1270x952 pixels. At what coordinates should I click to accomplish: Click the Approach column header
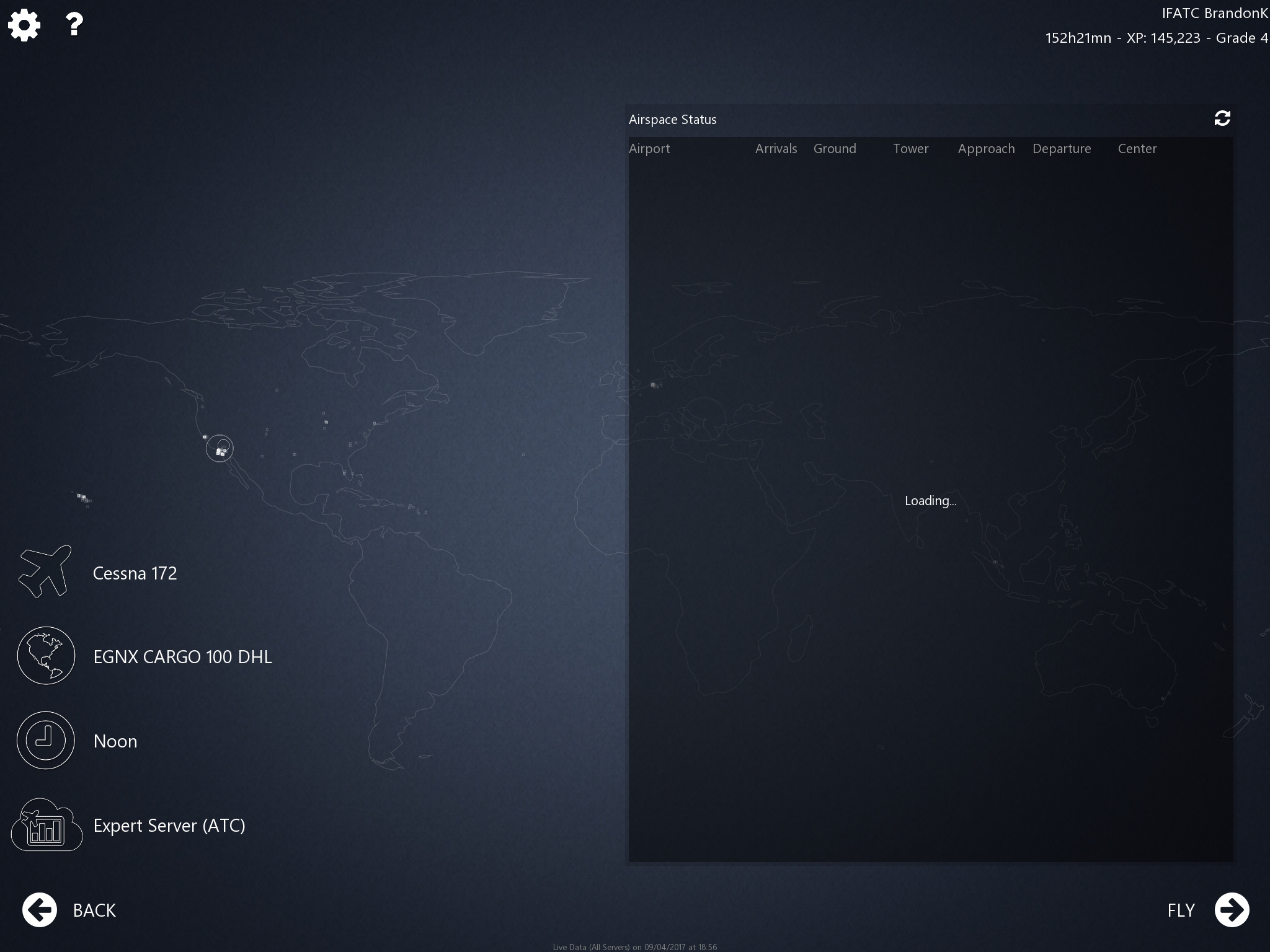click(x=986, y=149)
